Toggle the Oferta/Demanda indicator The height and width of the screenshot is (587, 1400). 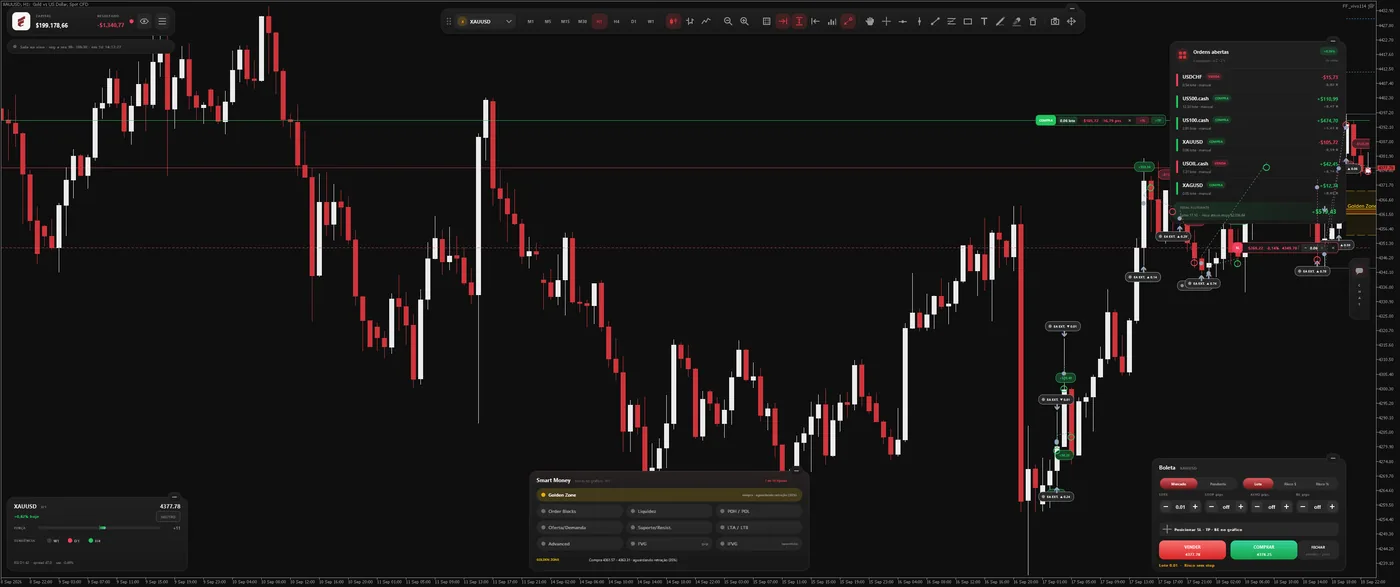coord(580,527)
